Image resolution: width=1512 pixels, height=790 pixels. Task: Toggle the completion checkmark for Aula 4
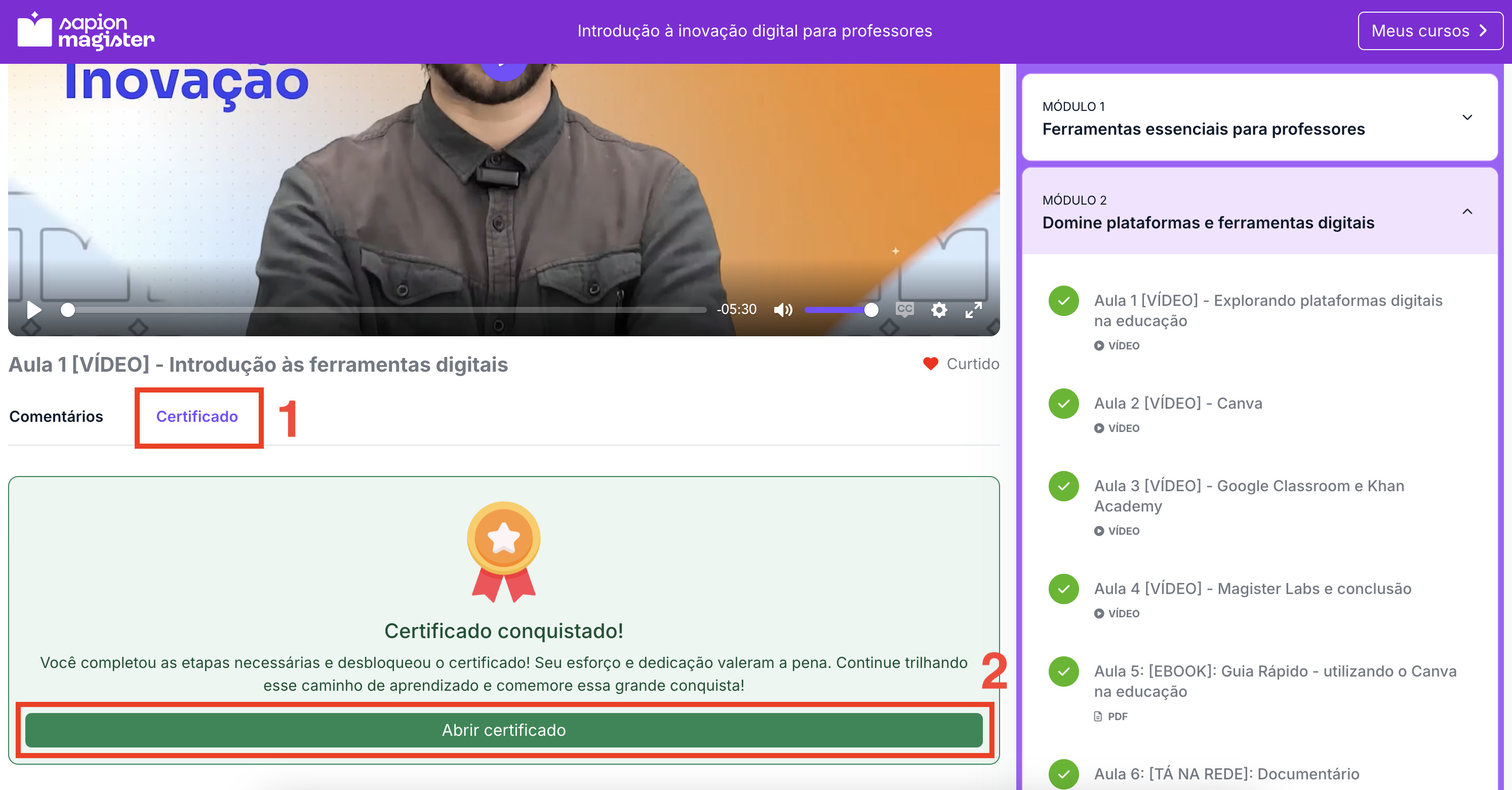point(1063,588)
